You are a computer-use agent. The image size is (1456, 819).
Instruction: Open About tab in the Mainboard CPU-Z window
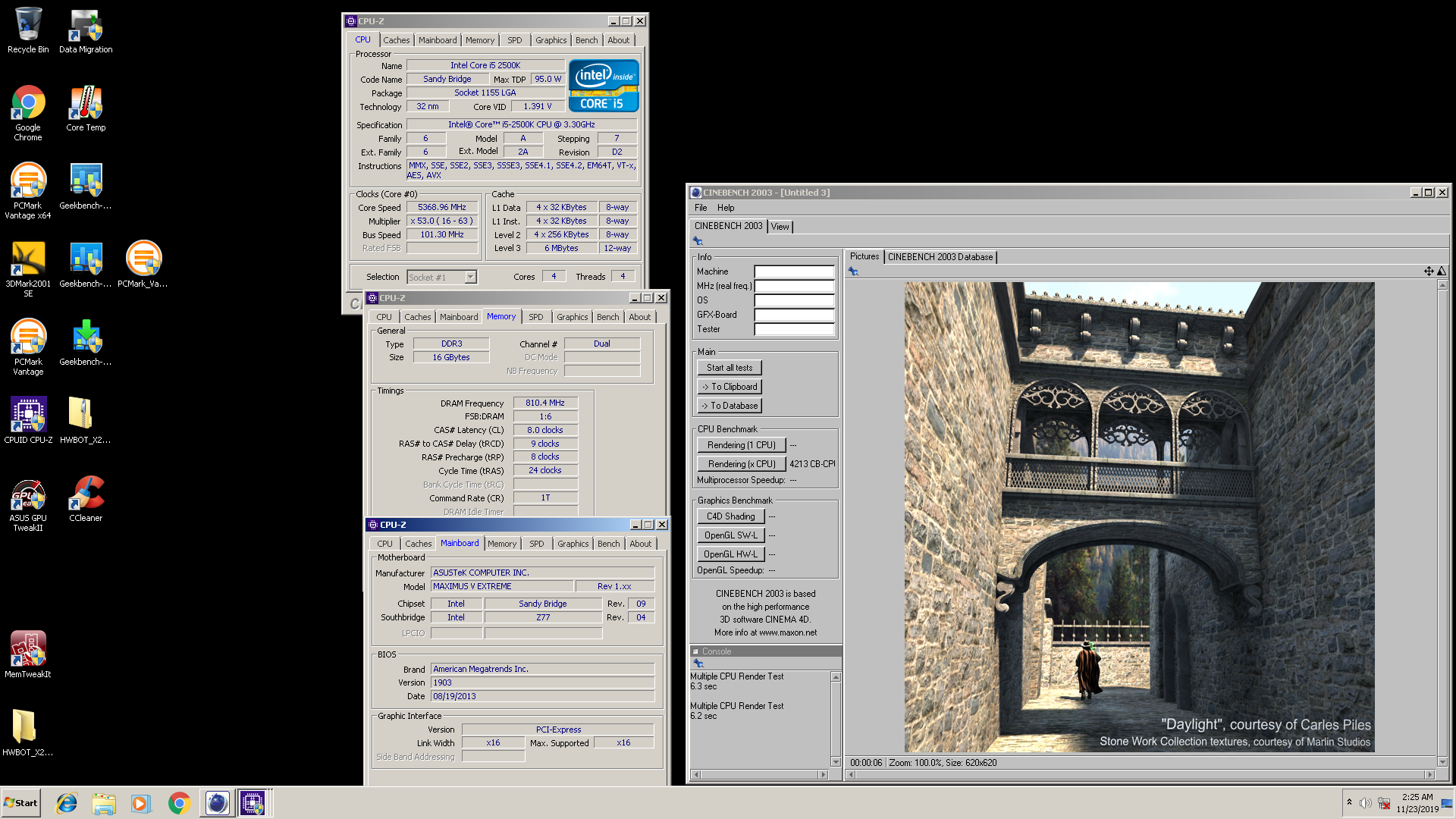pos(641,544)
